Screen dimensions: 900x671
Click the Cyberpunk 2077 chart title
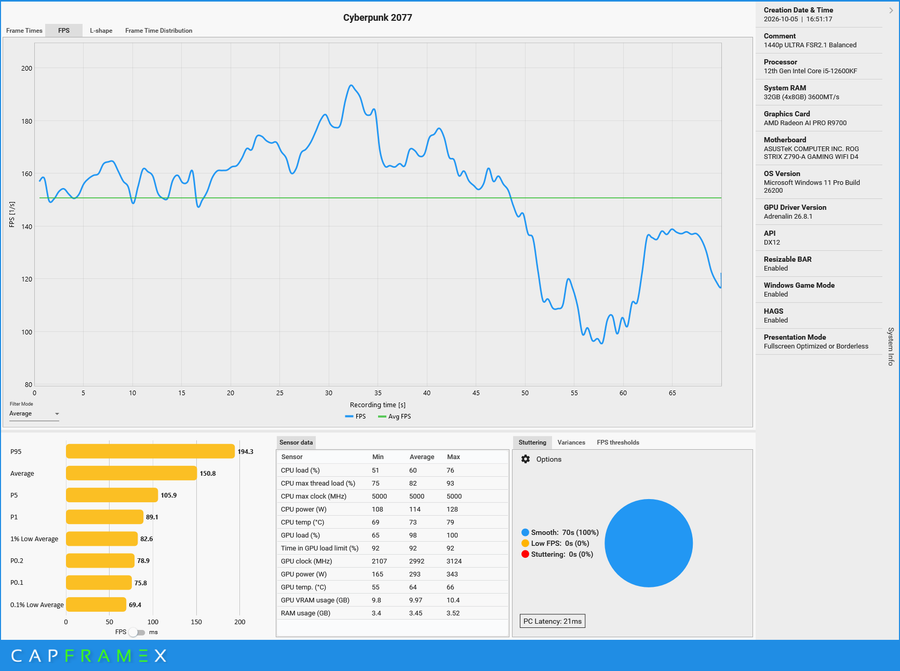tap(378, 17)
